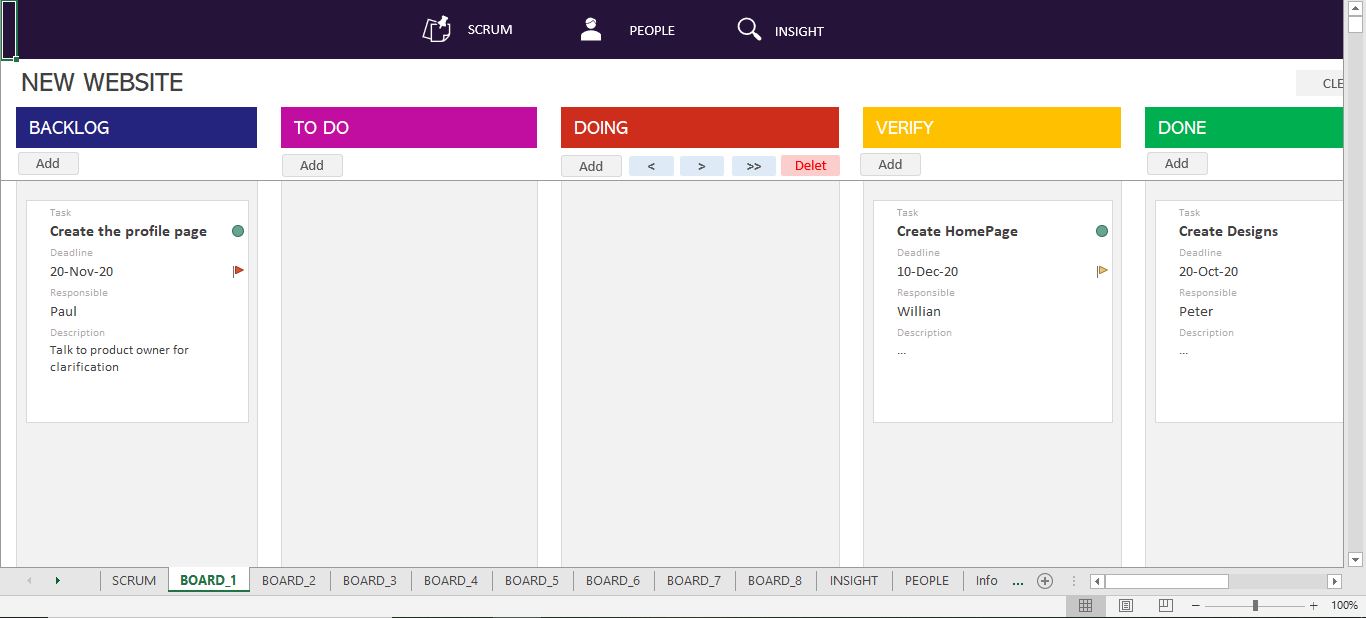Click 'Create HomePage' task title
The width and height of the screenshot is (1366, 618).
957,231
